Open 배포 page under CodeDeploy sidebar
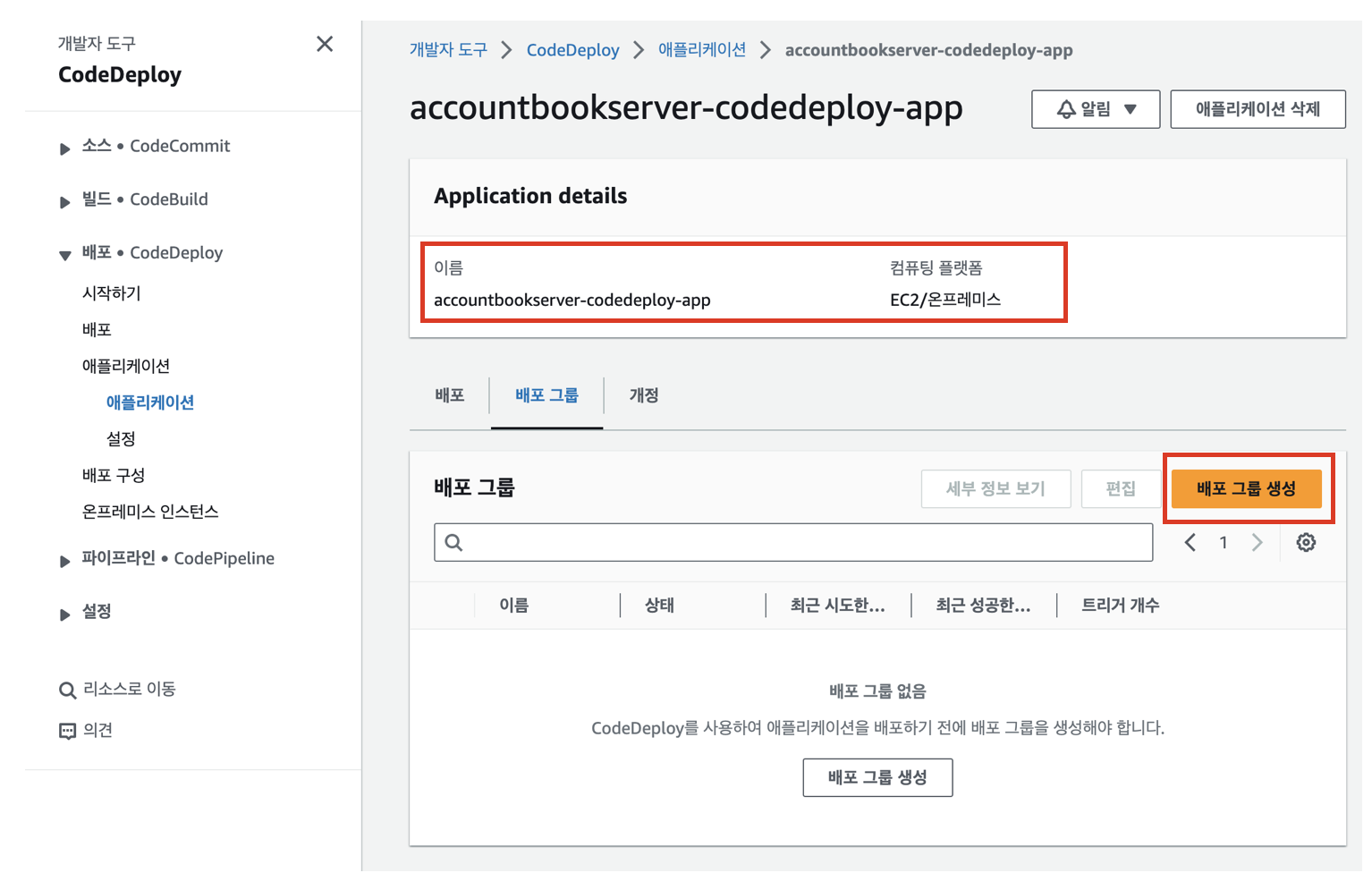1372x873 pixels. pyautogui.click(x=97, y=329)
